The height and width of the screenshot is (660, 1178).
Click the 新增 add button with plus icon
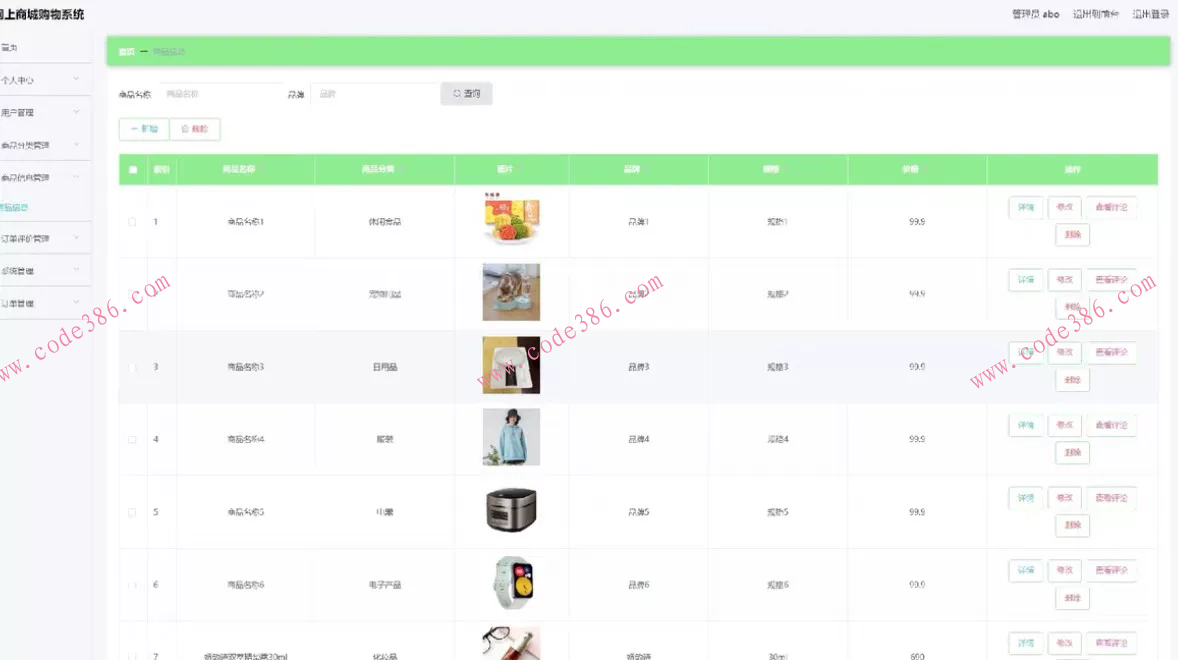(144, 129)
